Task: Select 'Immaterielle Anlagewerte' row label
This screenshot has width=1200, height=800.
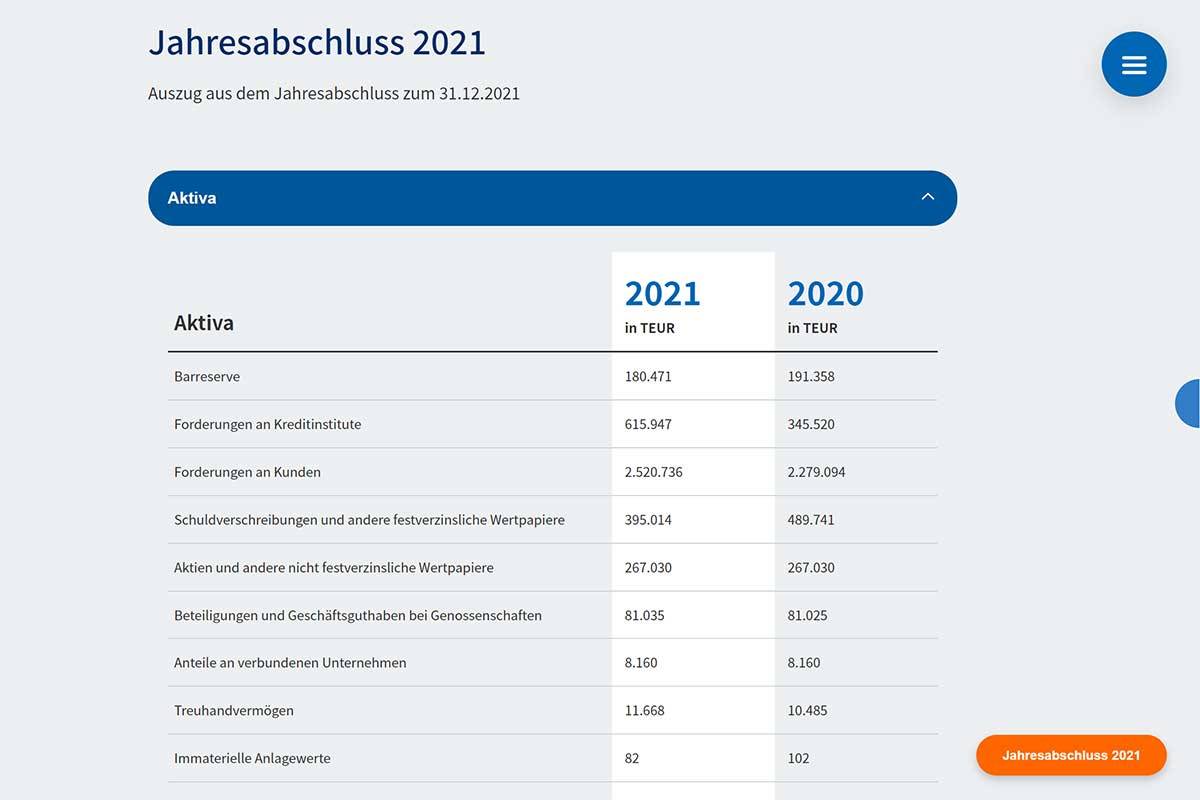Action: coord(252,758)
